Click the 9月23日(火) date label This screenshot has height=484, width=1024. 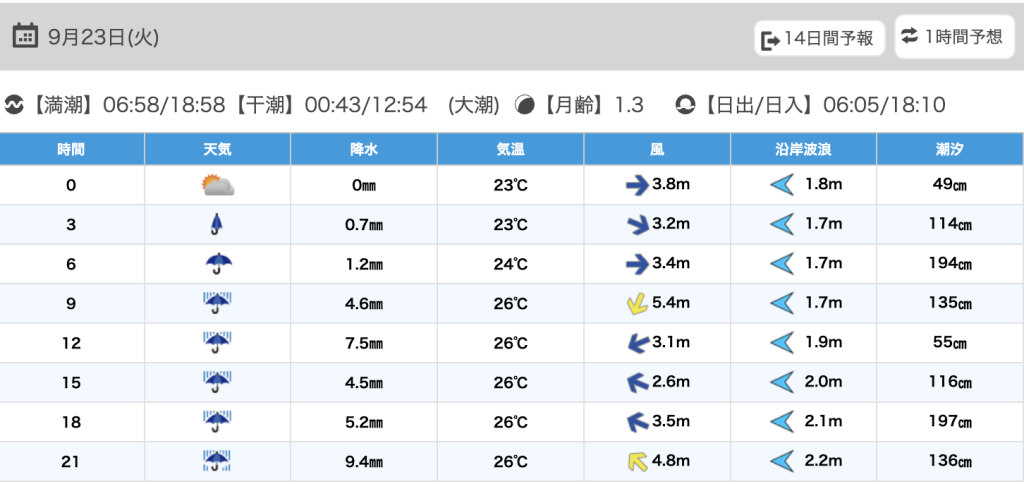[x=103, y=38]
